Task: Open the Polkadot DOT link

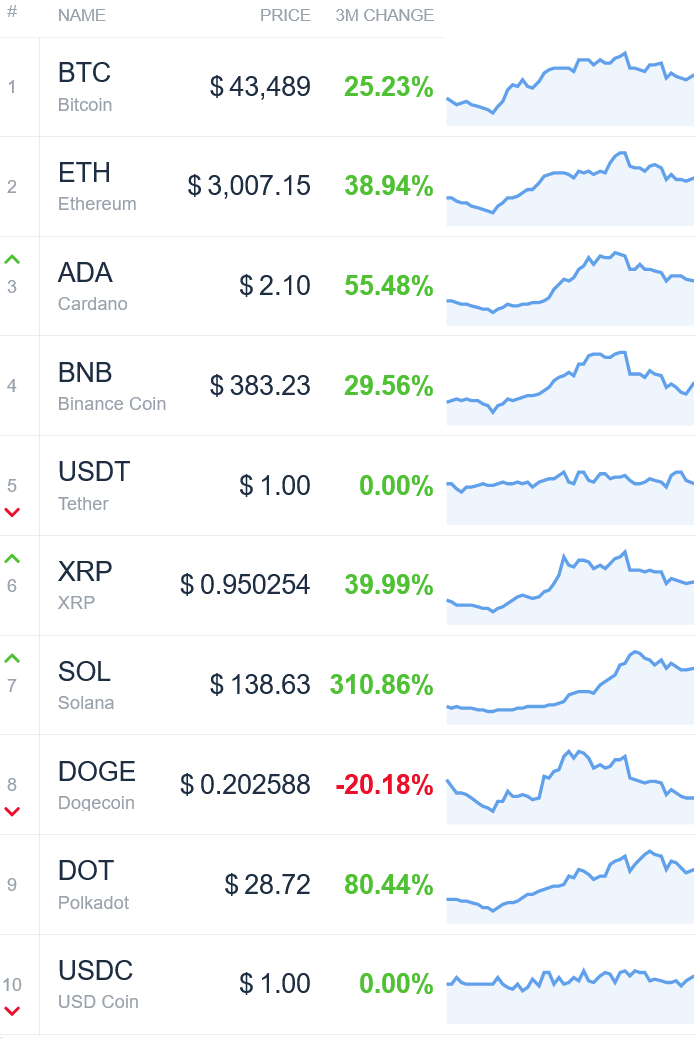Action: 93,885
